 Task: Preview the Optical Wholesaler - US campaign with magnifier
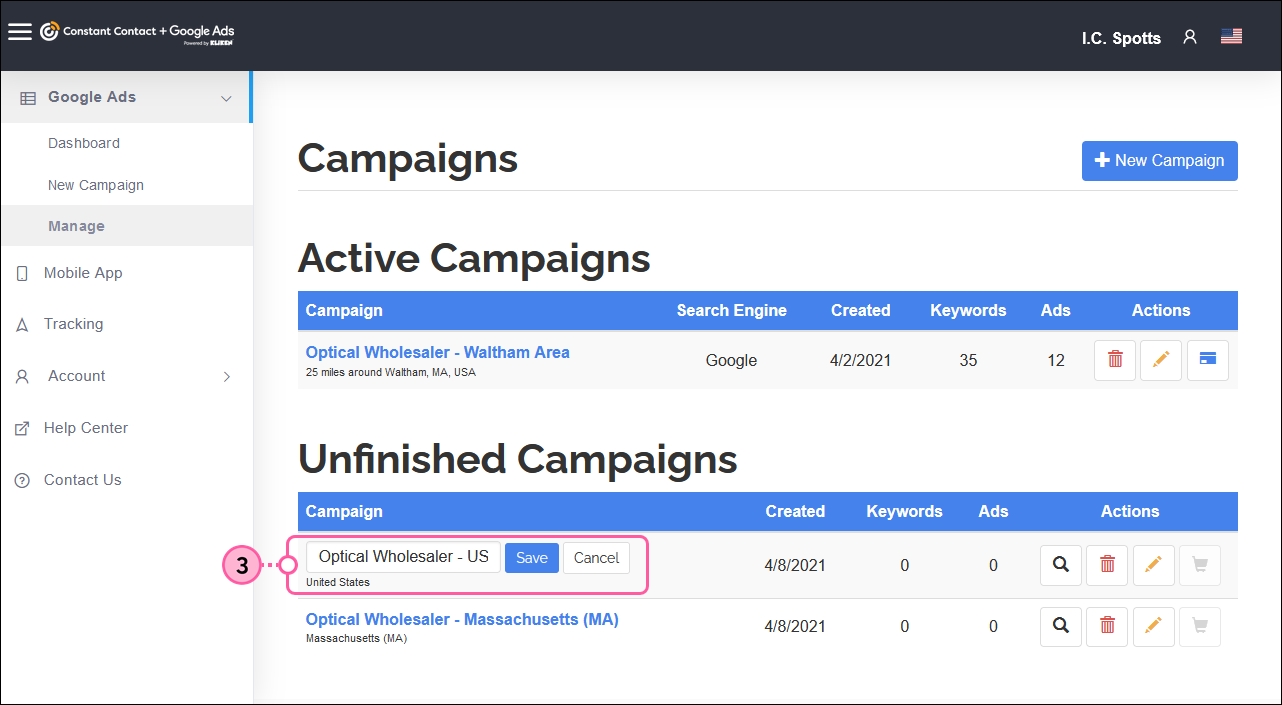(1060, 565)
